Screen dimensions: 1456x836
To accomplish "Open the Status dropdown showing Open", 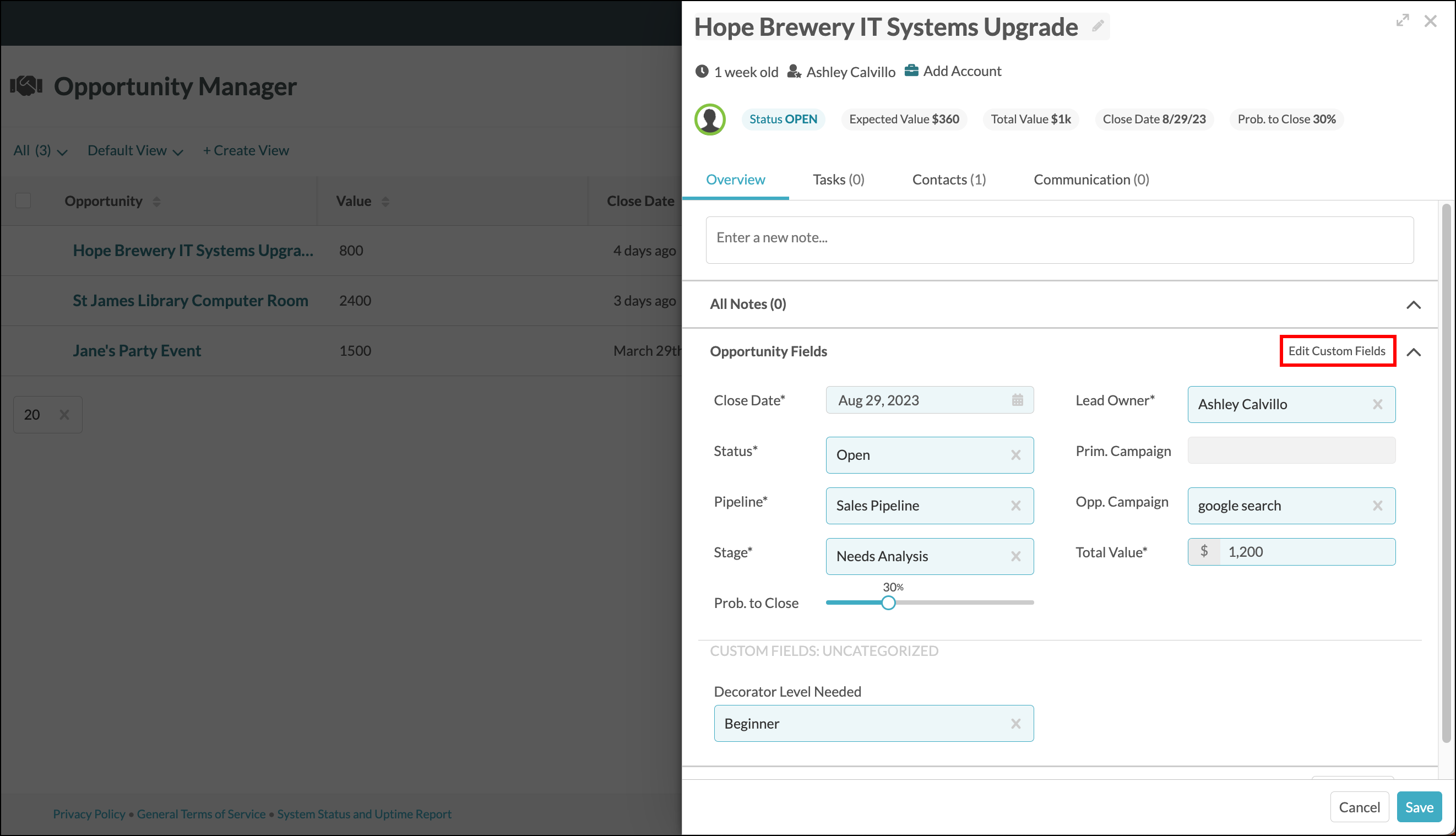I will tap(930, 455).
